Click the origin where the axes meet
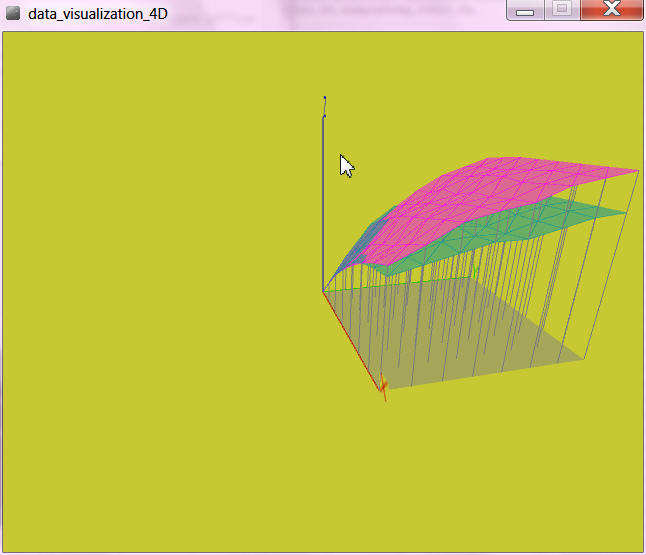 323,291
